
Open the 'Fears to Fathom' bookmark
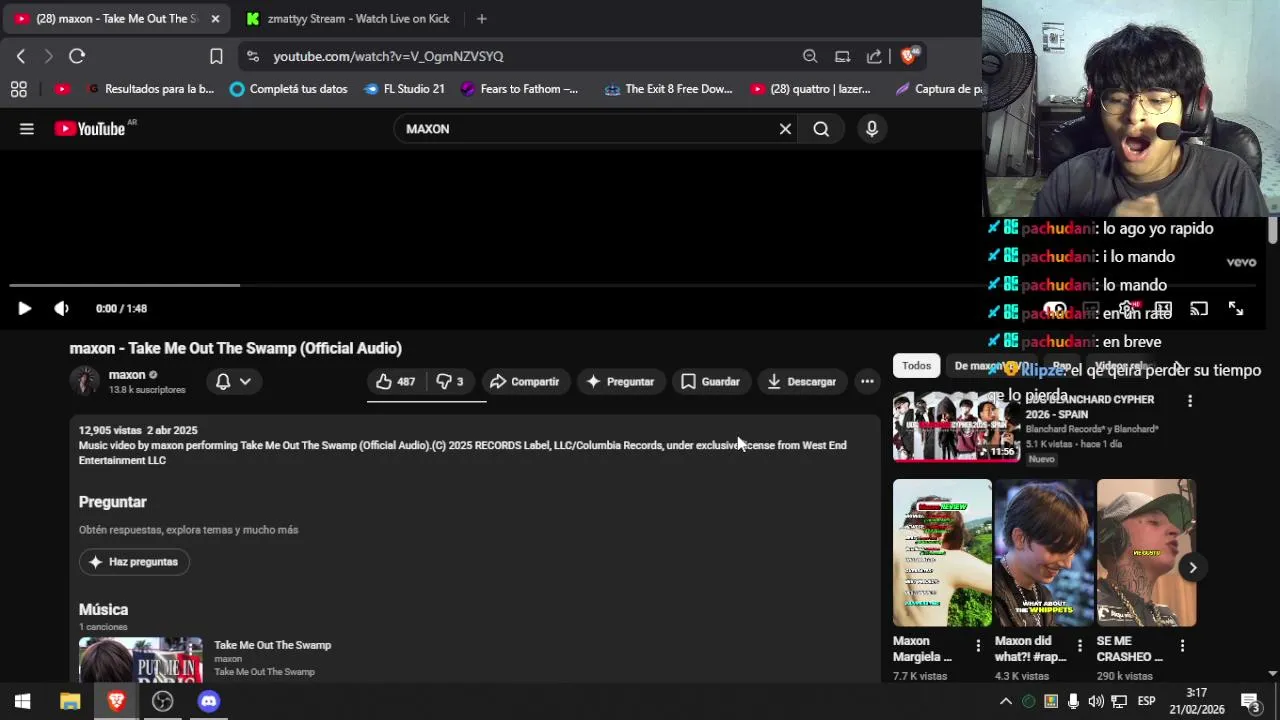click(x=520, y=89)
